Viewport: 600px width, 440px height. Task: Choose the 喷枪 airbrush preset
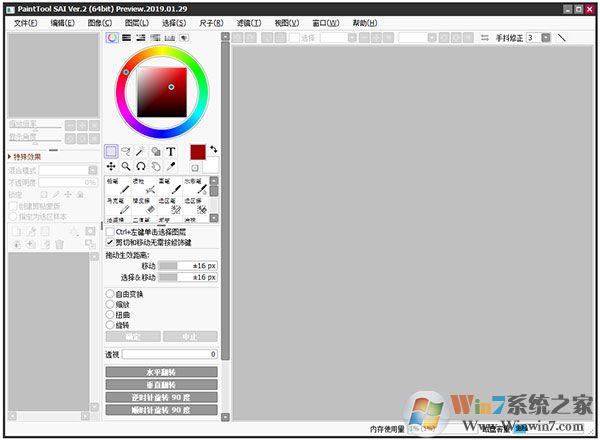143,186
